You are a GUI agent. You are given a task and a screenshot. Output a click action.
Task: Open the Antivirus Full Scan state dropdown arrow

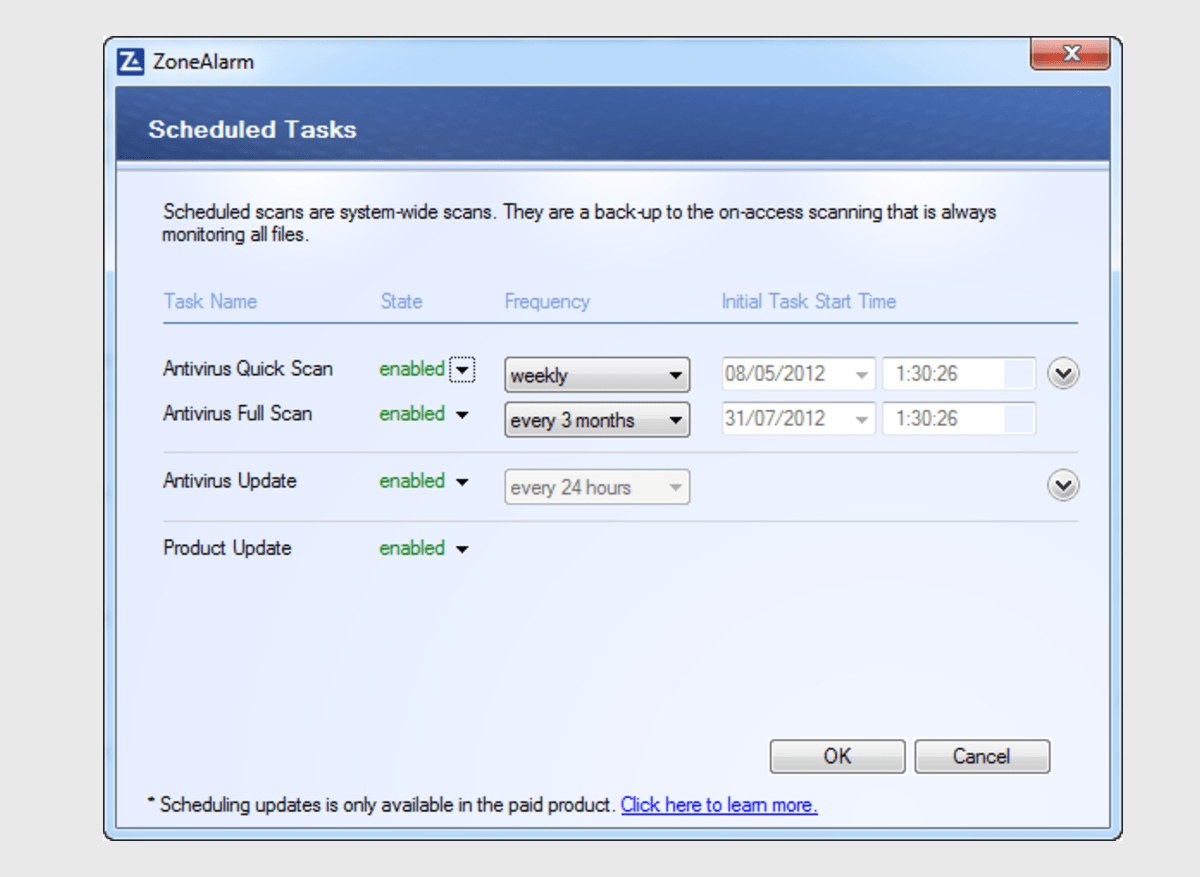(462, 415)
